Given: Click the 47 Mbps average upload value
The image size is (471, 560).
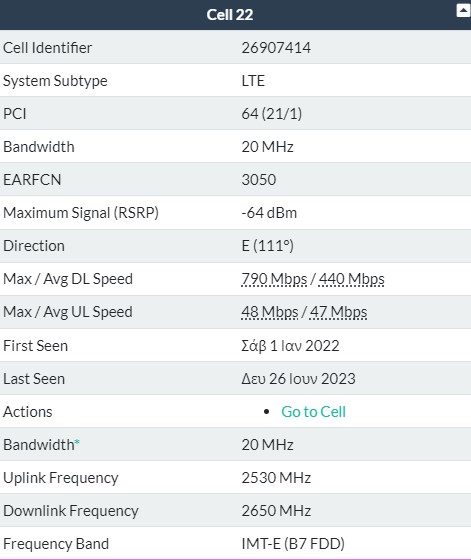Looking at the screenshot, I should [x=338, y=312].
